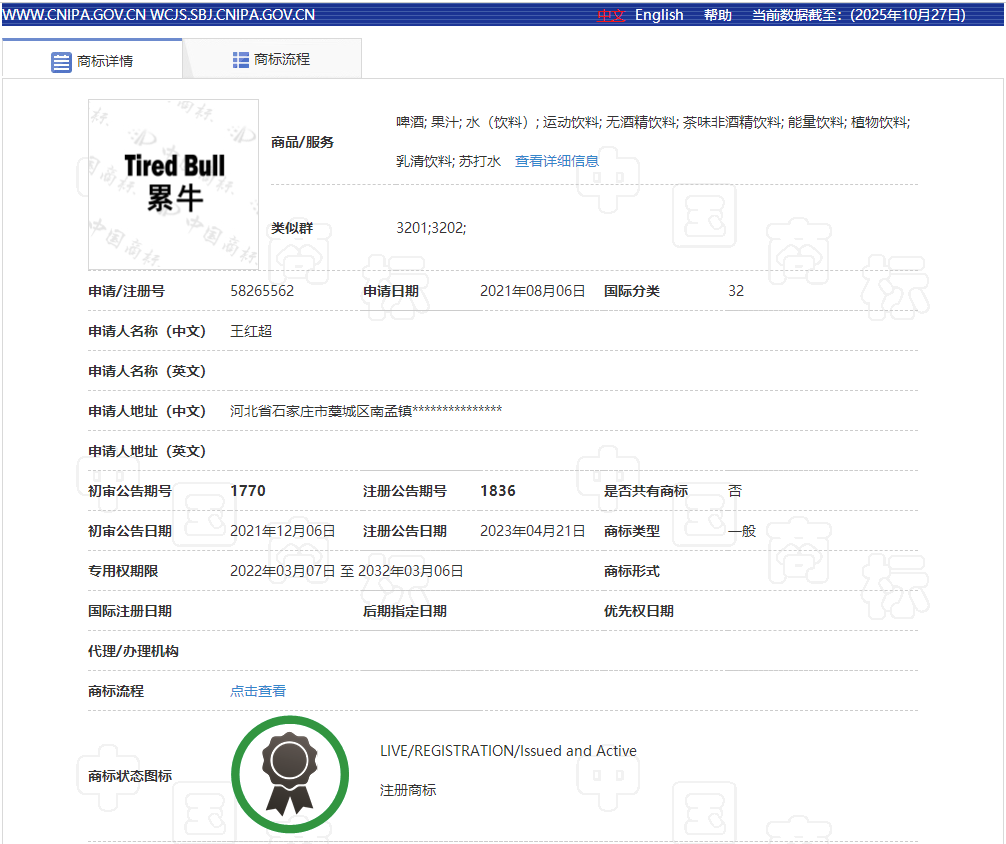1006x844 pixels.
Task: Click the LIVE/REGISTRATION status text
Action: point(508,751)
